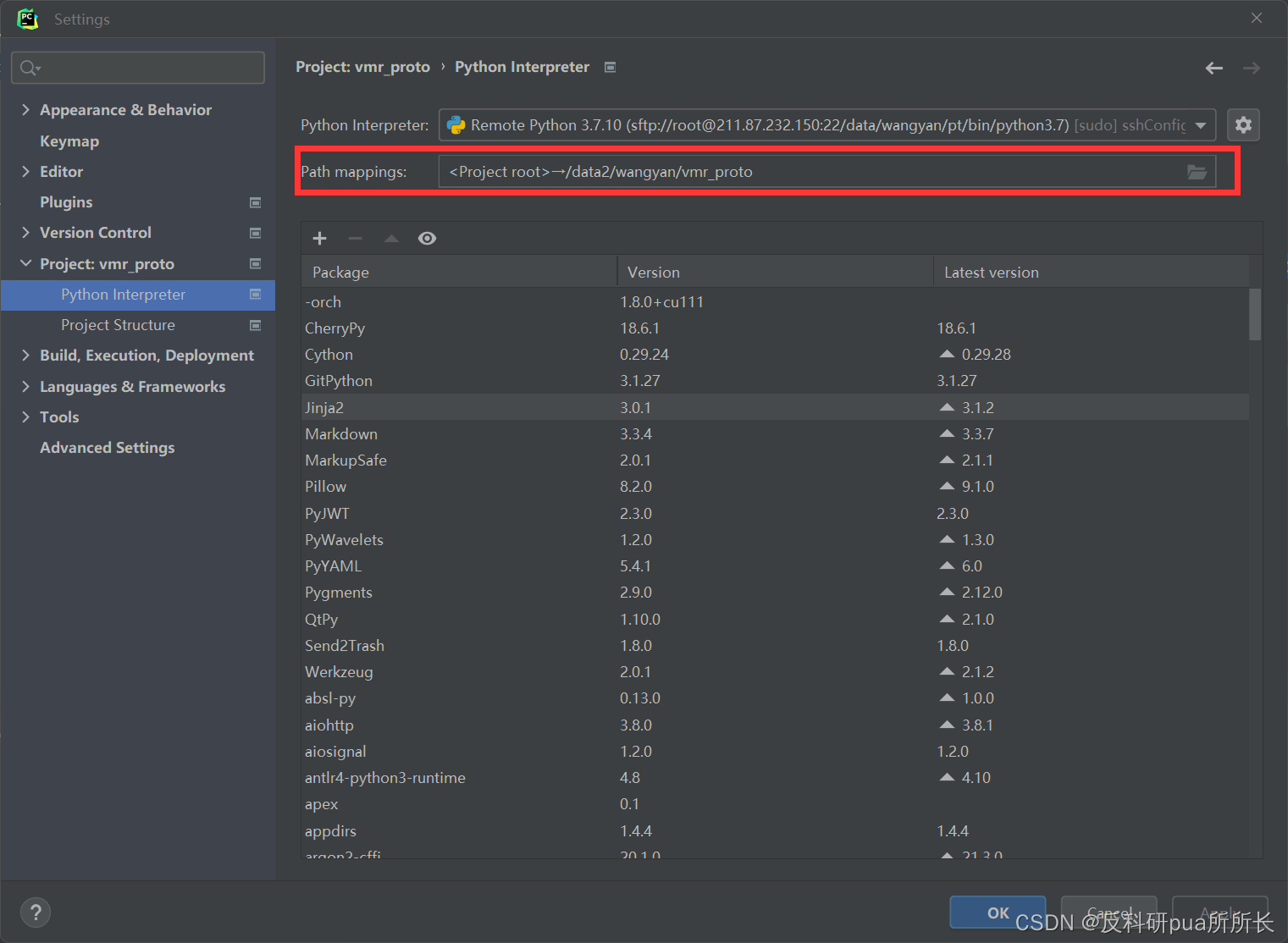Click Project: vmr_proto breadcrumb
This screenshot has height=943, width=1288.
(x=362, y=67)
